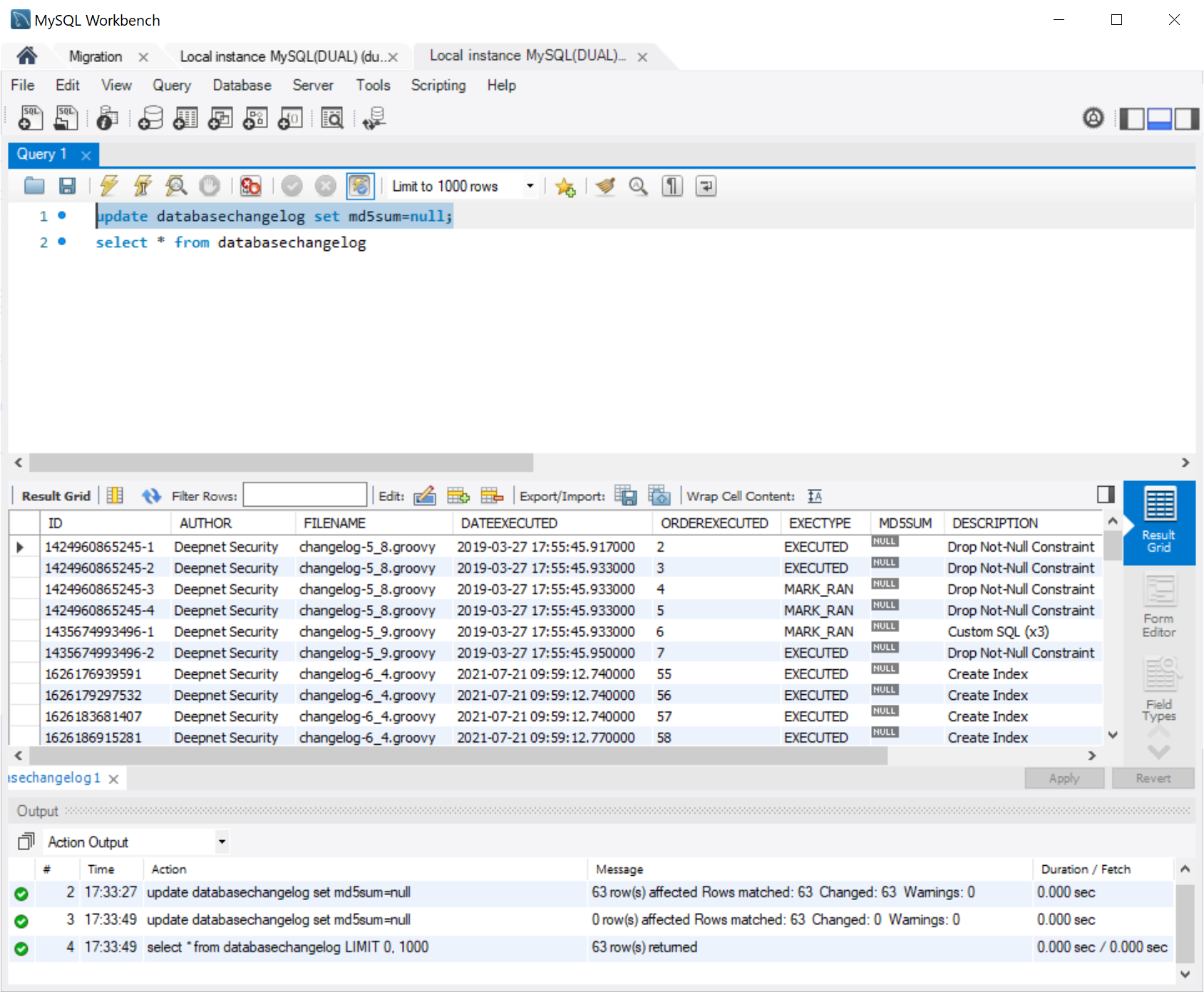Toggle invisible characters pilcrow button
Image resolution: width=1204 pixels, height=992 pixels.
(x=672, y=186)
